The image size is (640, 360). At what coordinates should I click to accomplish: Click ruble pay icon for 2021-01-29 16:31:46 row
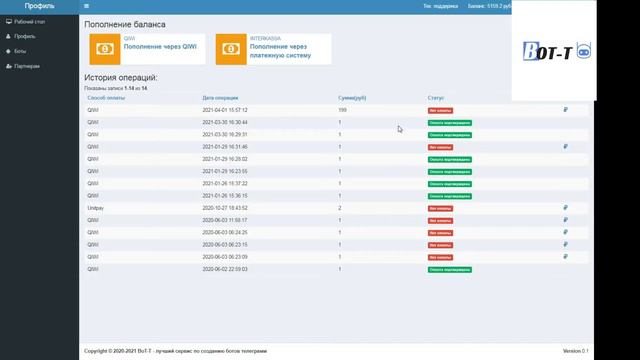click(565, 147)
